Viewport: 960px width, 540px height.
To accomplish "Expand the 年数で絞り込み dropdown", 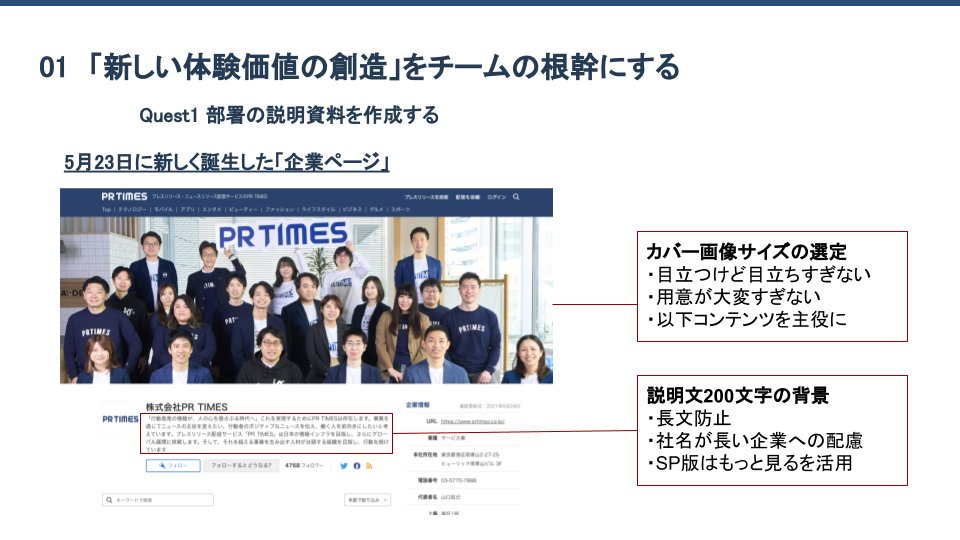I will [x=367, y=500].
